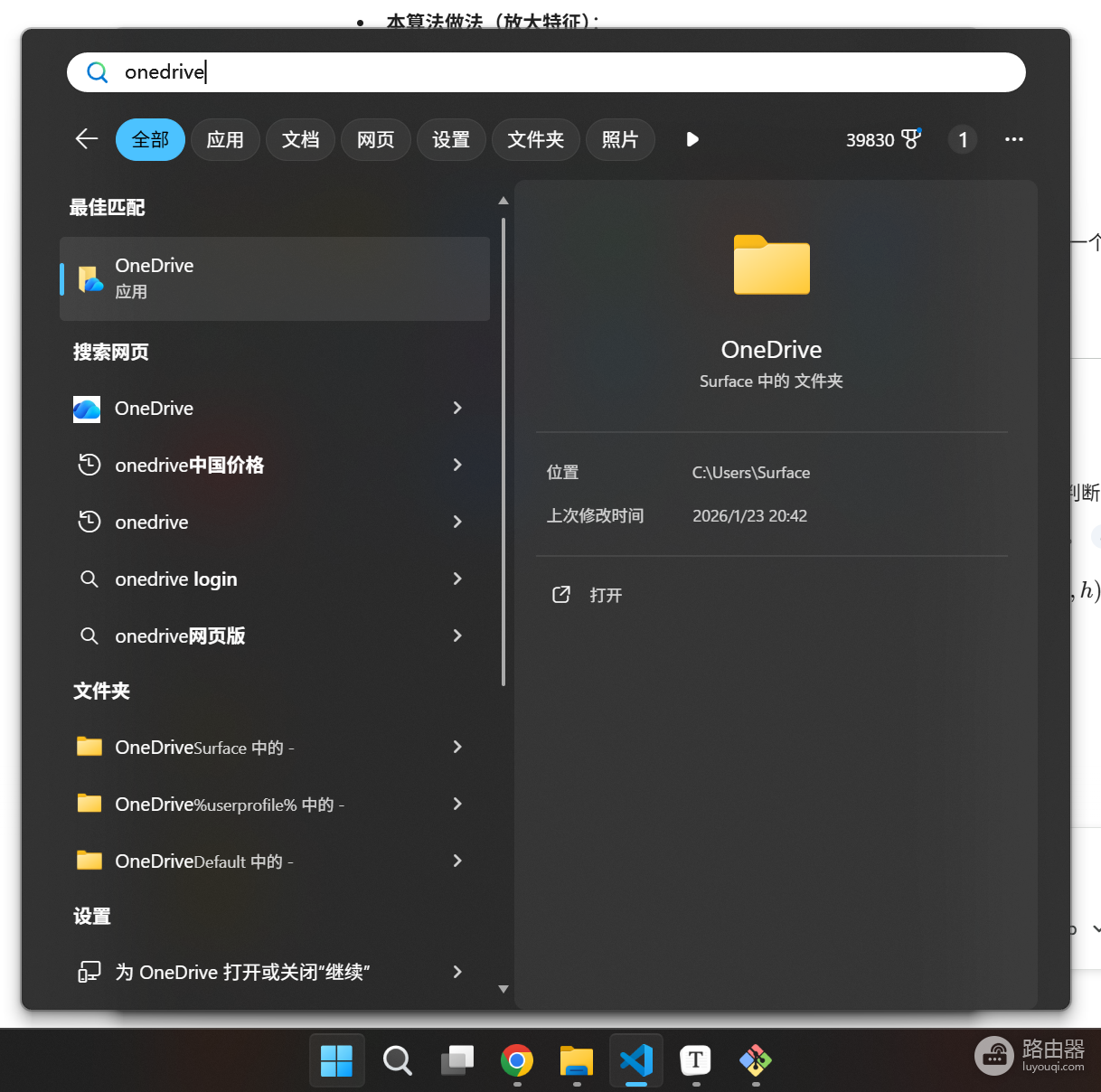Select the 网页 filter tab
1101x1092 pixels.
pyautogui.click(x=375, y=139)
